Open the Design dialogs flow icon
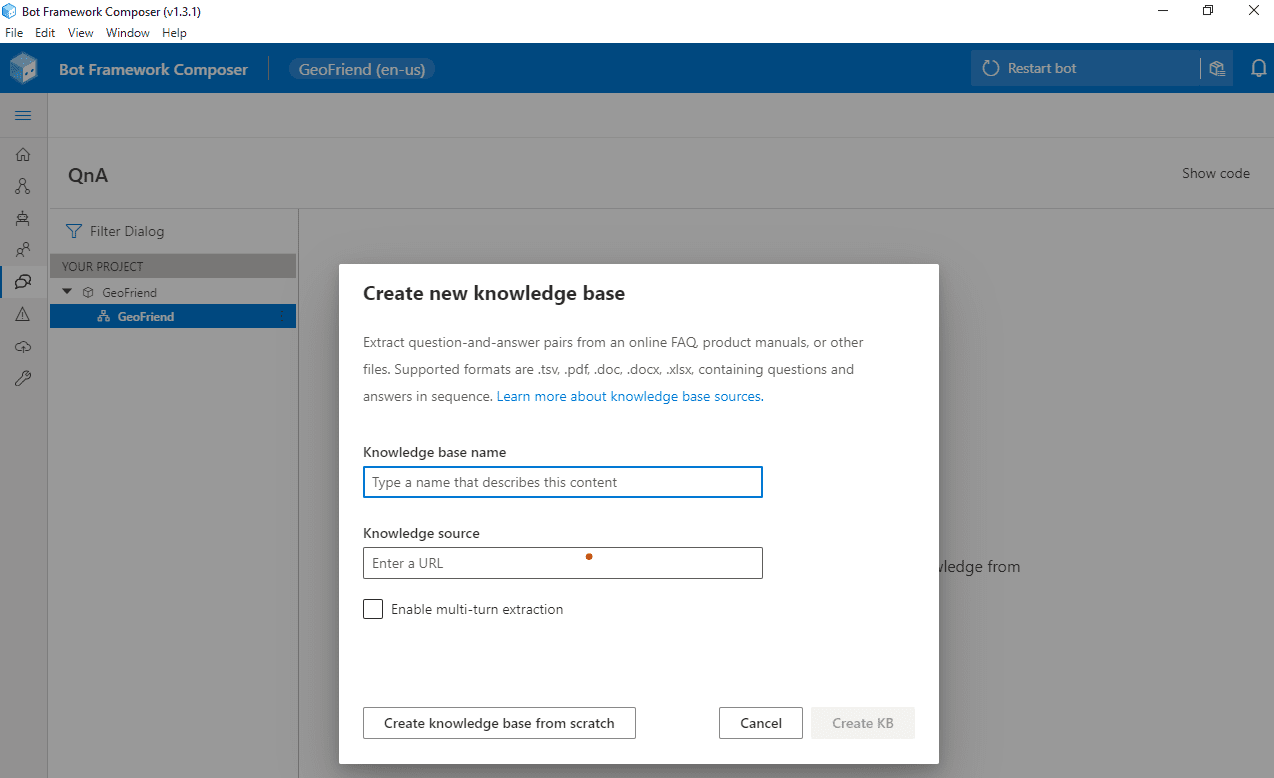 click(x=23, y=187)
